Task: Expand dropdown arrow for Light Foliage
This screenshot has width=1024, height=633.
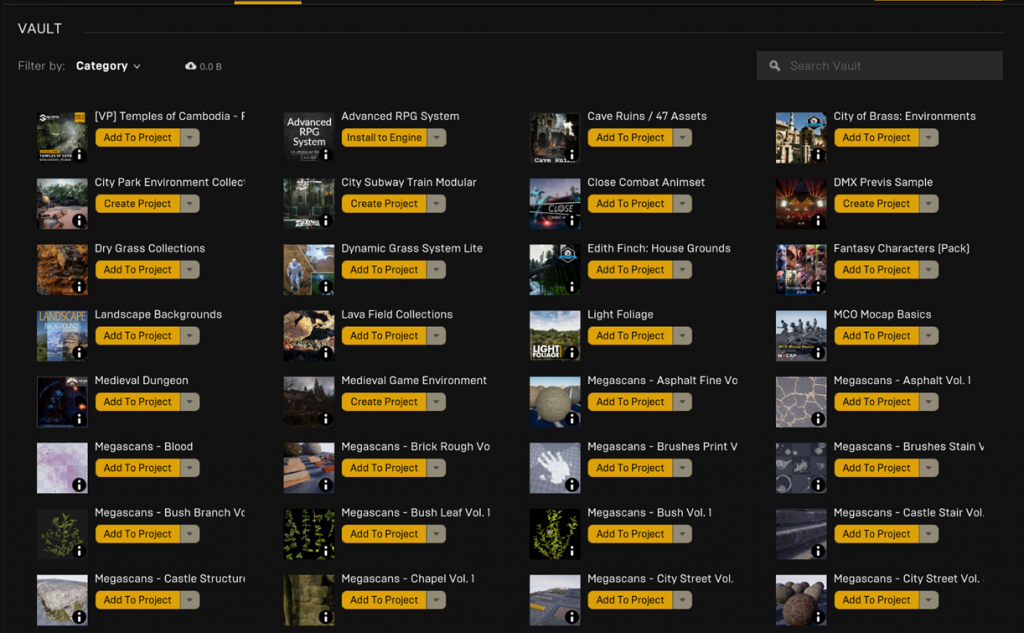Action: click(682, 336)
